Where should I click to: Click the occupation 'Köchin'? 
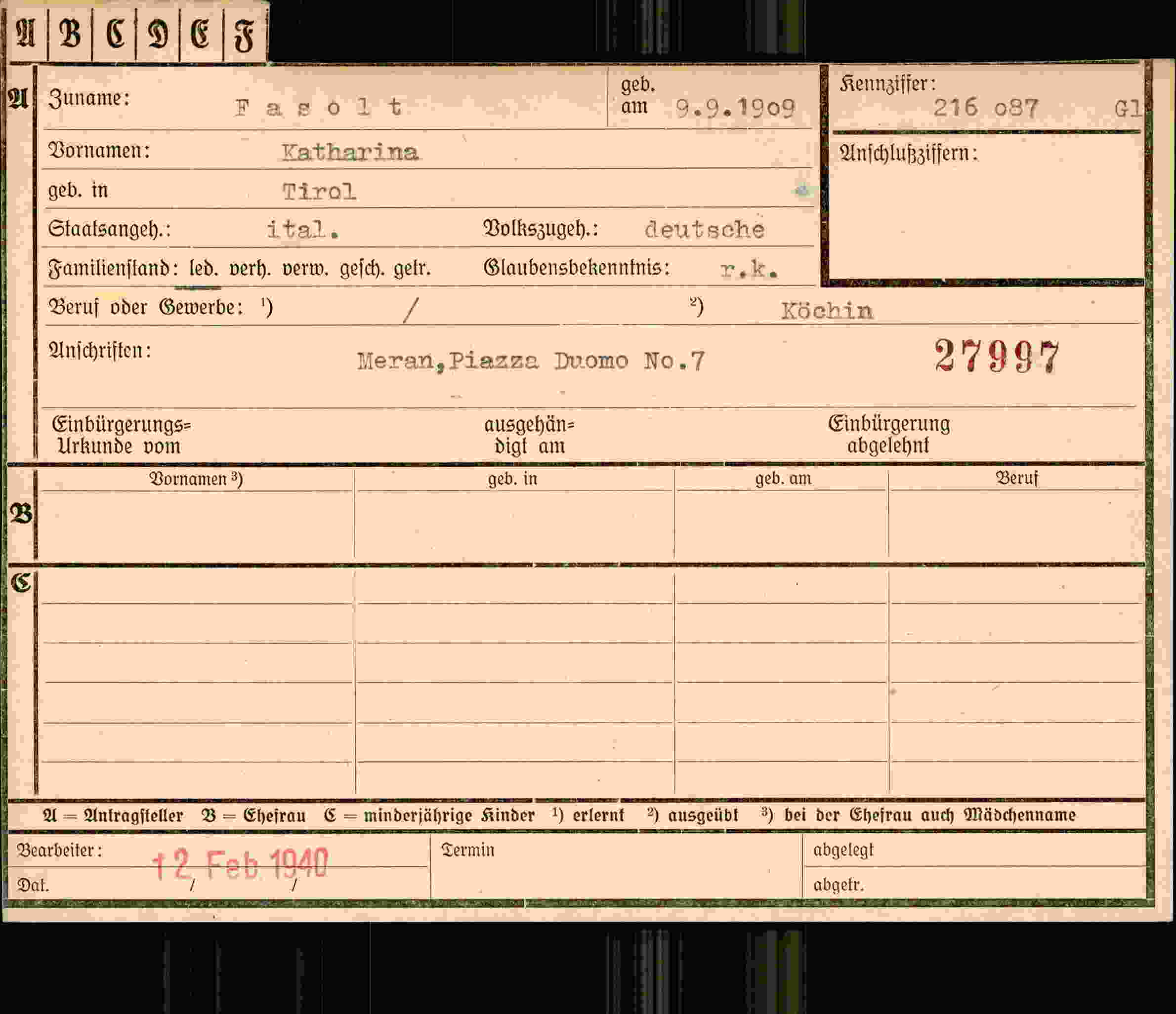827,310
